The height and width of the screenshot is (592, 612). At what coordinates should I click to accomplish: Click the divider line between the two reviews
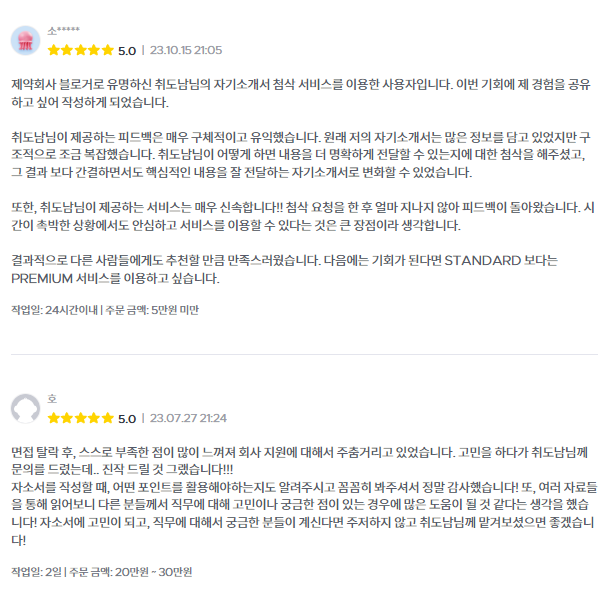click(304, 354)
